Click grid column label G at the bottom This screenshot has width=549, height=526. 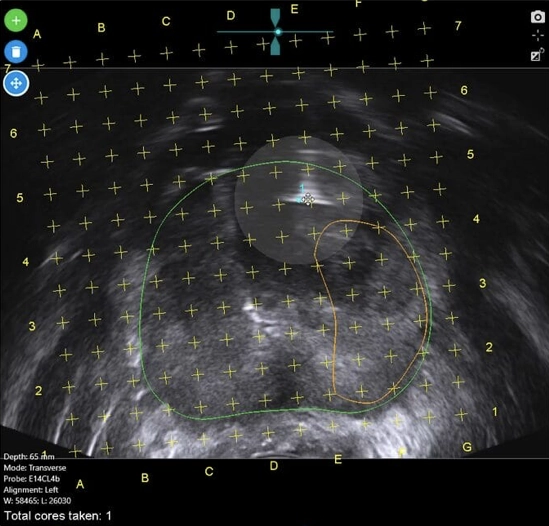click(467, 447)
